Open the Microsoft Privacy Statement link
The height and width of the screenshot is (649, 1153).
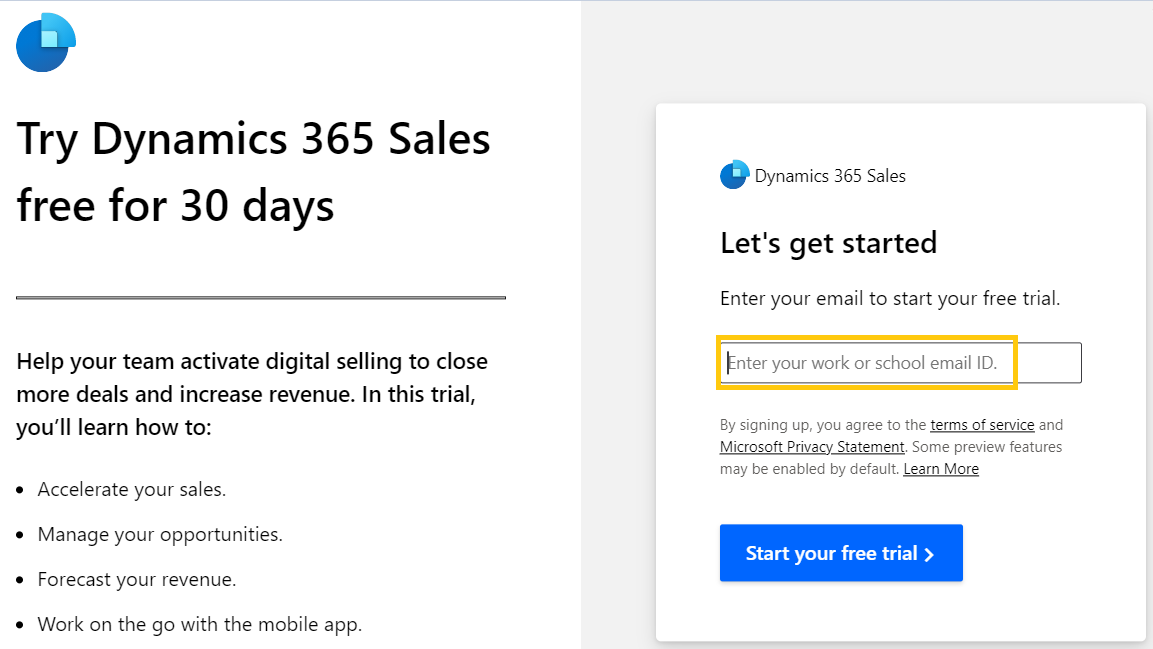point(812,447)
